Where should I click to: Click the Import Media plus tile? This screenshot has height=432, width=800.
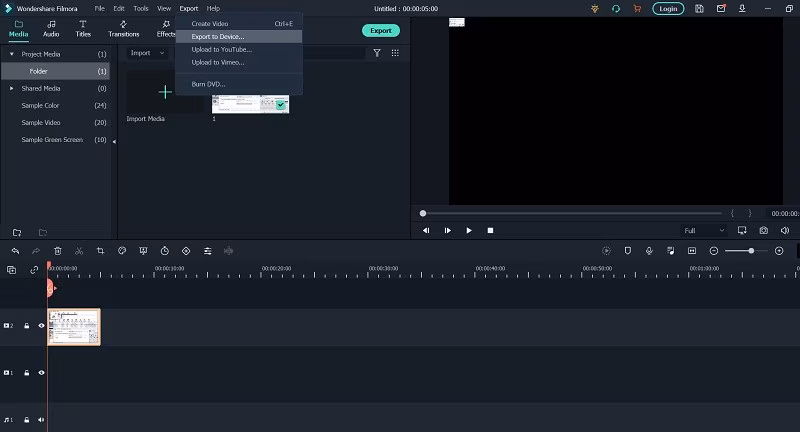(165, 92)
